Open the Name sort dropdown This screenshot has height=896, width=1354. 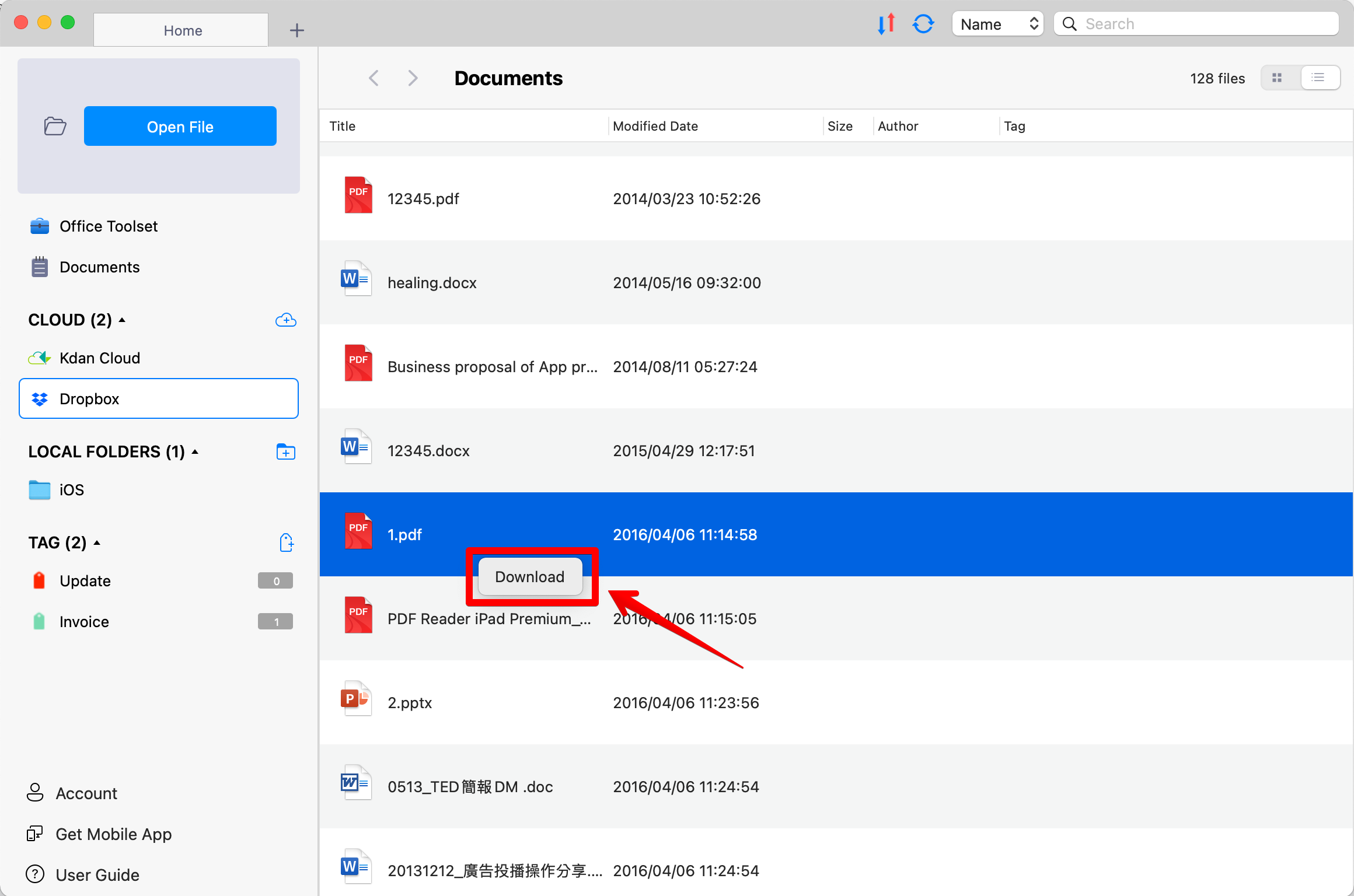click(x=997, y=24)
